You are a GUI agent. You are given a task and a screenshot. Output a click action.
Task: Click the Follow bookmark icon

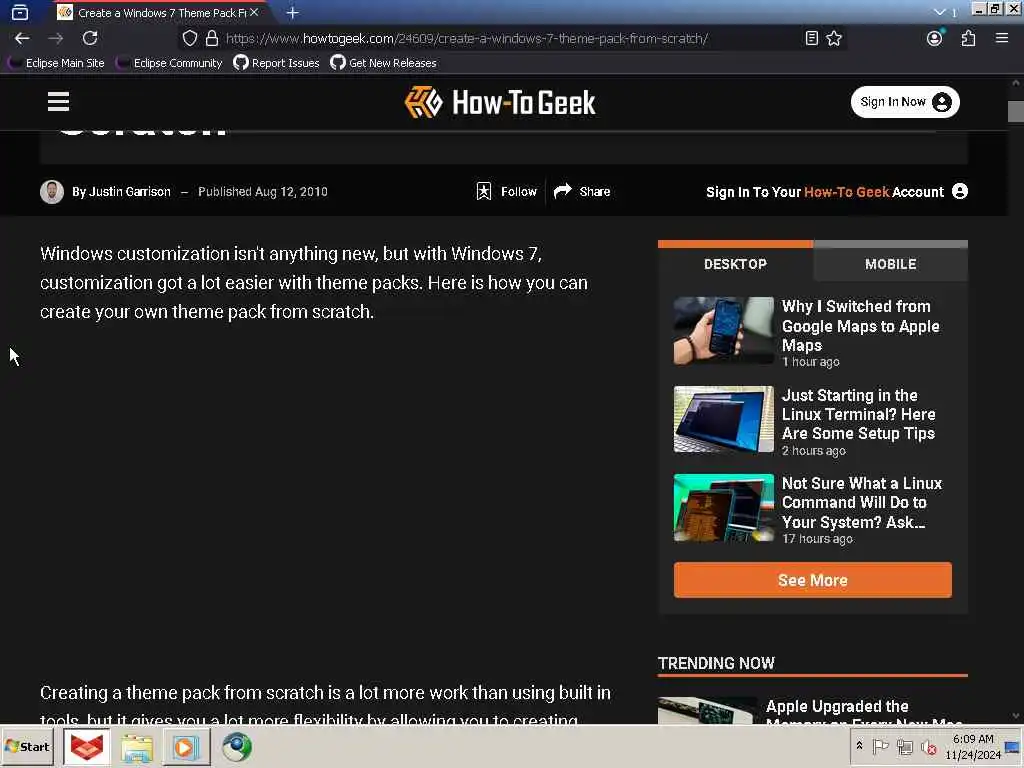point(484,191)
